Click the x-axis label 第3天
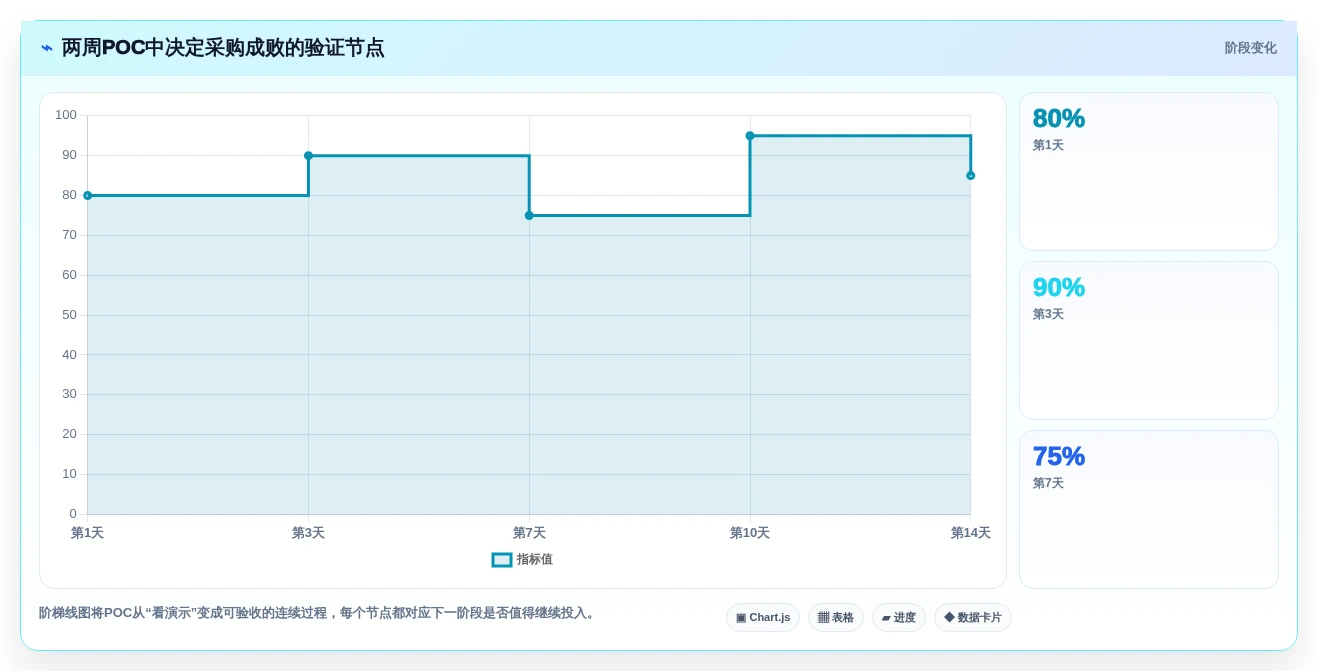The height and width of the screenshot is (671, 1318). pos(308,533)
